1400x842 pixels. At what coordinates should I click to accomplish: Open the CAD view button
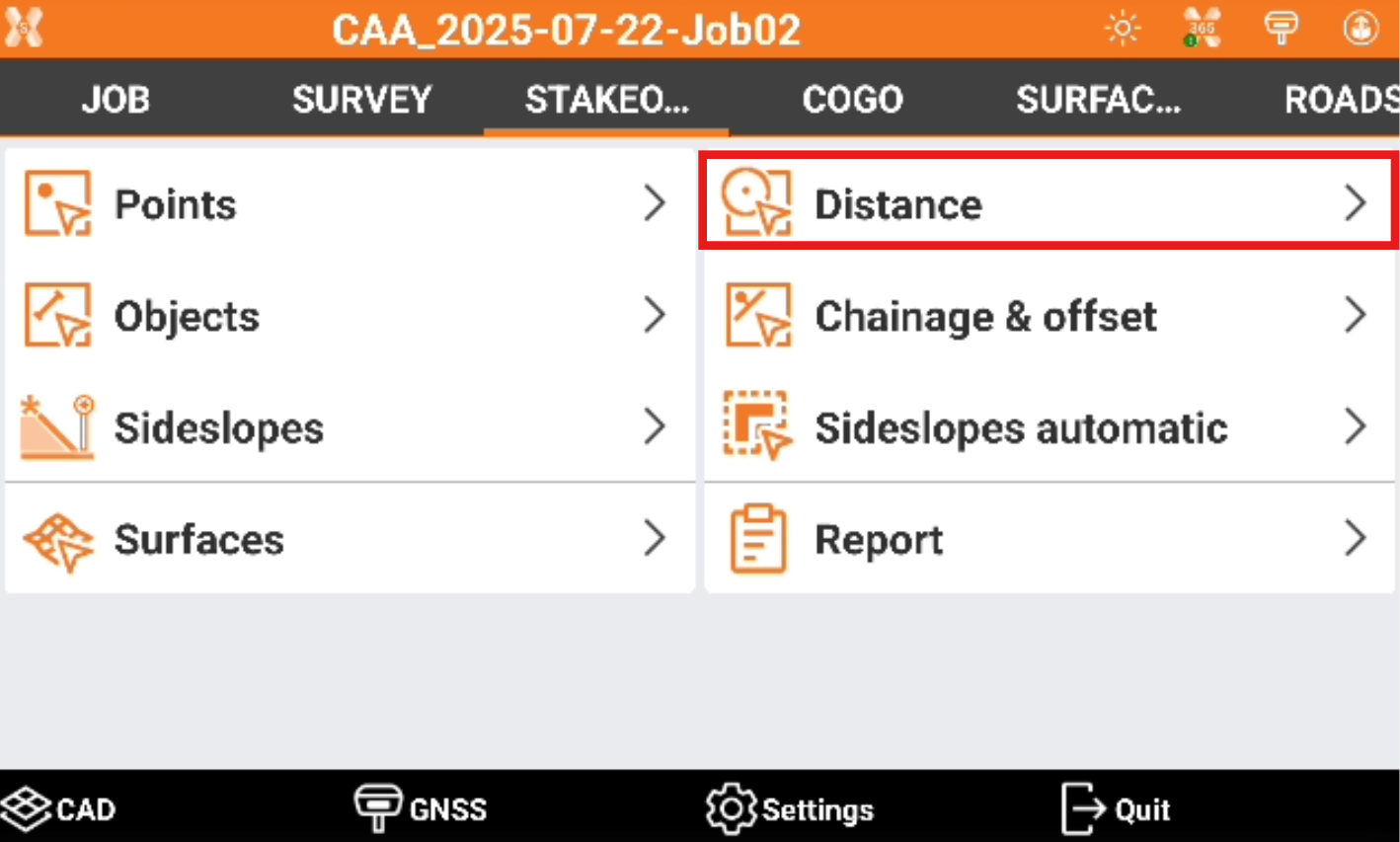point(59,809)
